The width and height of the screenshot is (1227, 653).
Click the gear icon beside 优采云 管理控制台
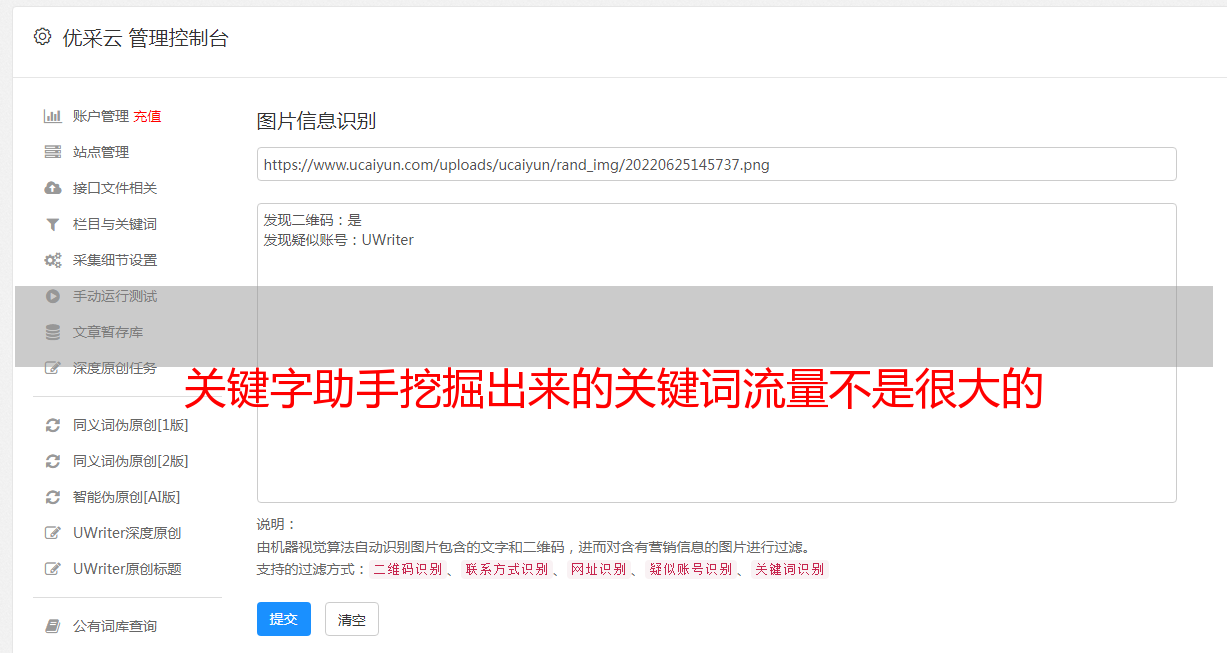pyautogui.click(x=42, y=37)
